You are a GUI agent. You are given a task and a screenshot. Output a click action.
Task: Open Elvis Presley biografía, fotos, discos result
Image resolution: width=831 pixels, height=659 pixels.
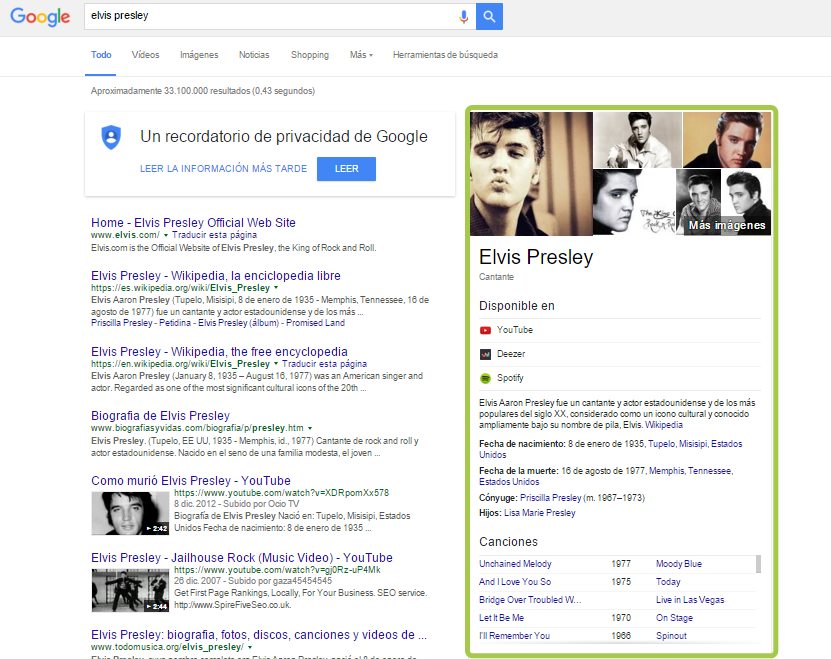259,635
